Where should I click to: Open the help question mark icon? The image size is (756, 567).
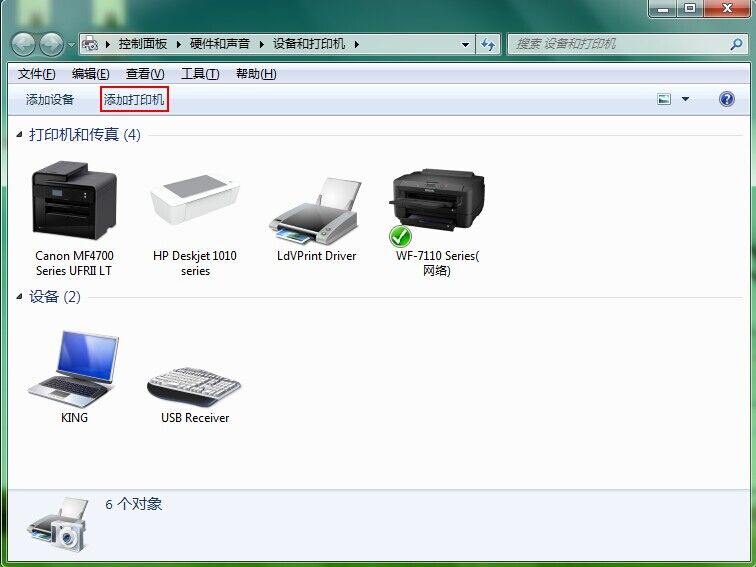click(727, 99)
